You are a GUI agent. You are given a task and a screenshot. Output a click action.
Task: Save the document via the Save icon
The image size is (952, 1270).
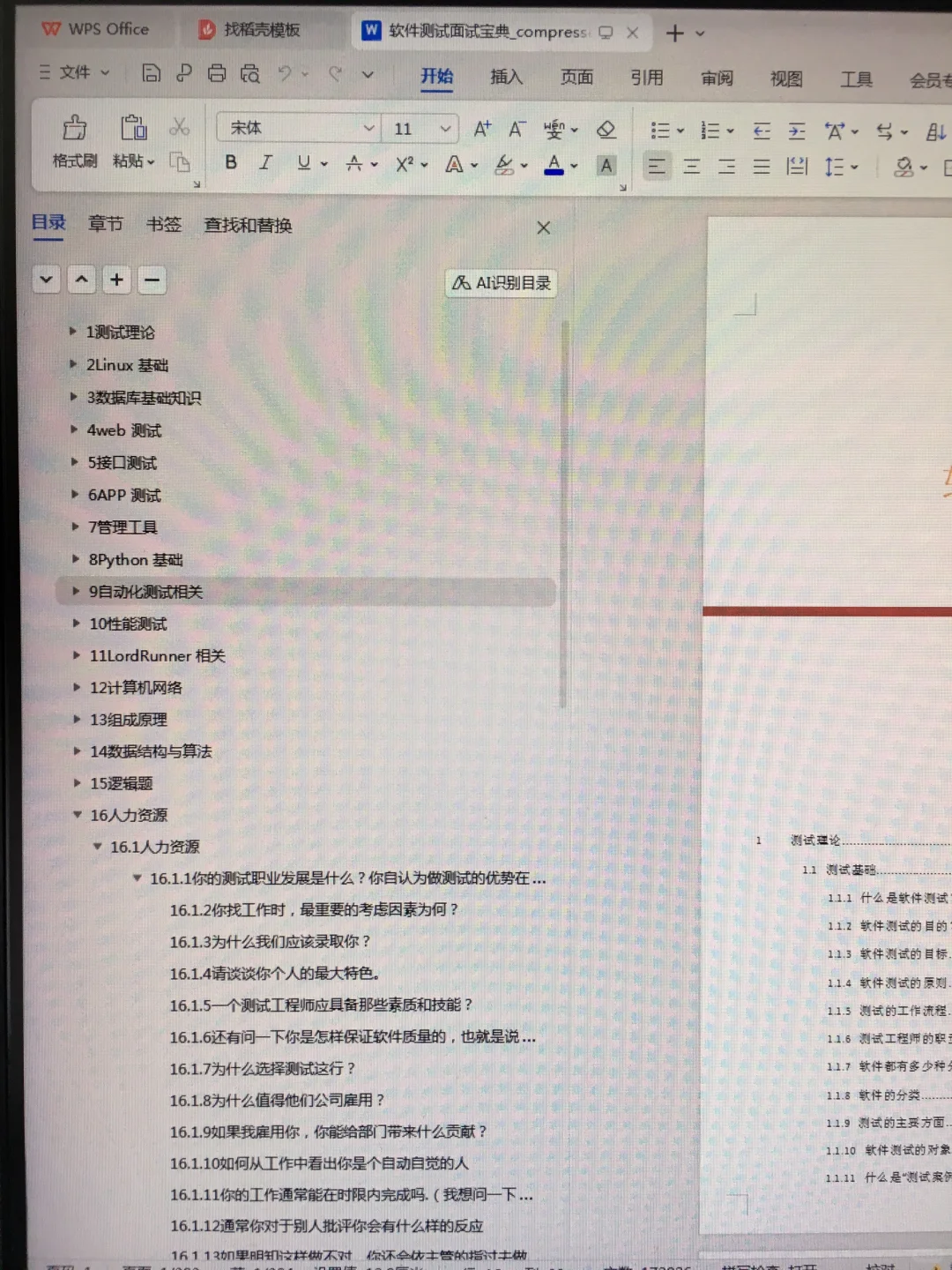(x=150, y=74)
